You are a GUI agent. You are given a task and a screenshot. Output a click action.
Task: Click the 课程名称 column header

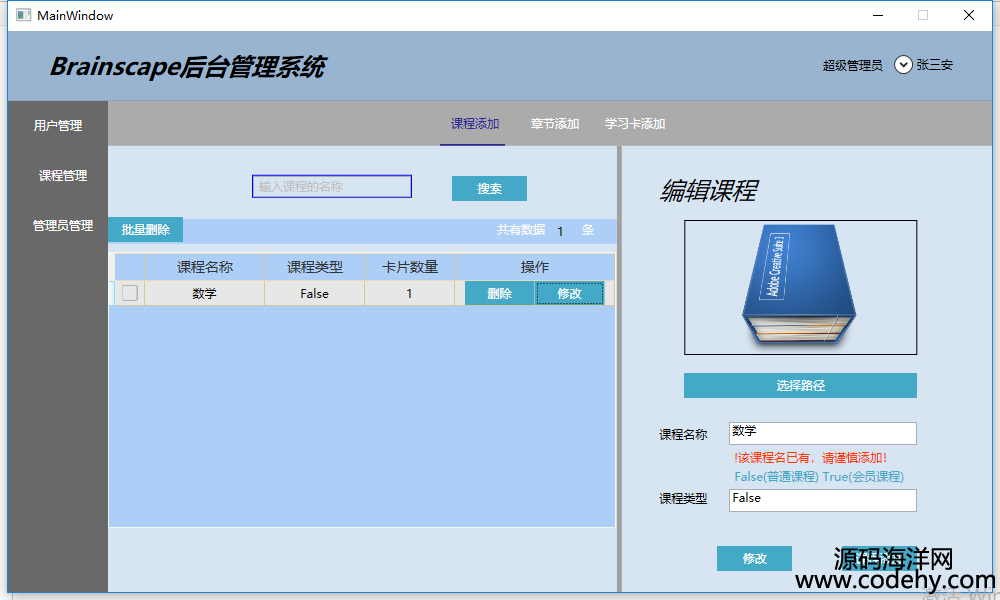205,267
